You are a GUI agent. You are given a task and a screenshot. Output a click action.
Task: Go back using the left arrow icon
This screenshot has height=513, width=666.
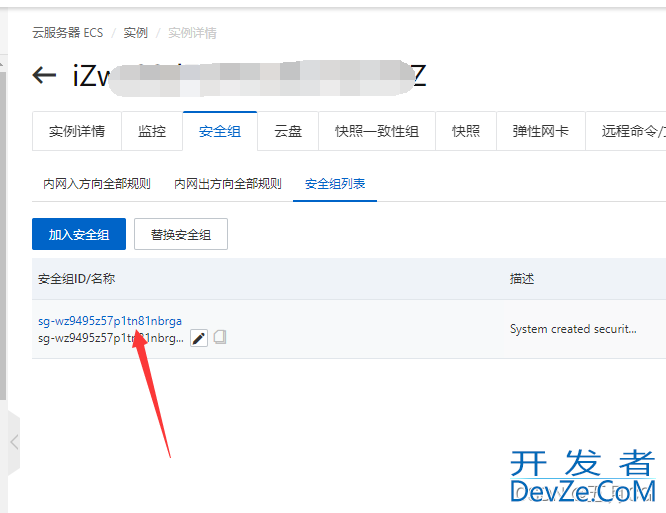click(x=44, y=75)
